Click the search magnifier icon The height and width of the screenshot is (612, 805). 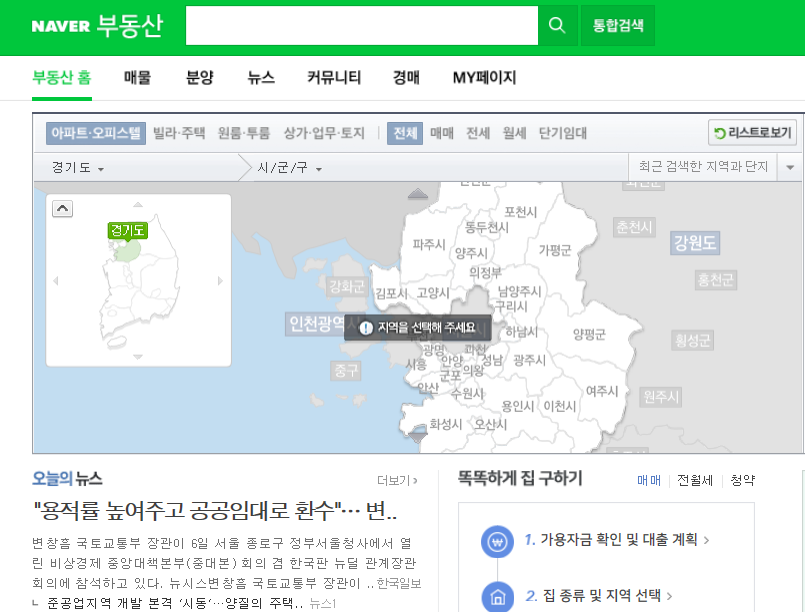pyautogui.click(x=557, y=26)
